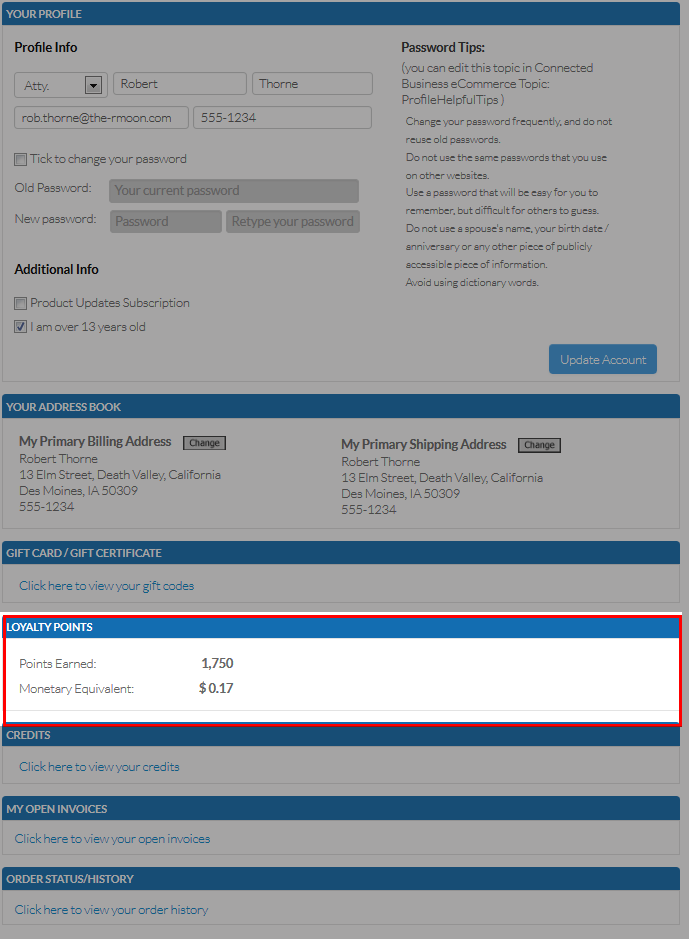Image resolution: width=689 pixels, height=939 pixels.
Task: Click the phone number field 555-1234
Action: click(281, 118)
